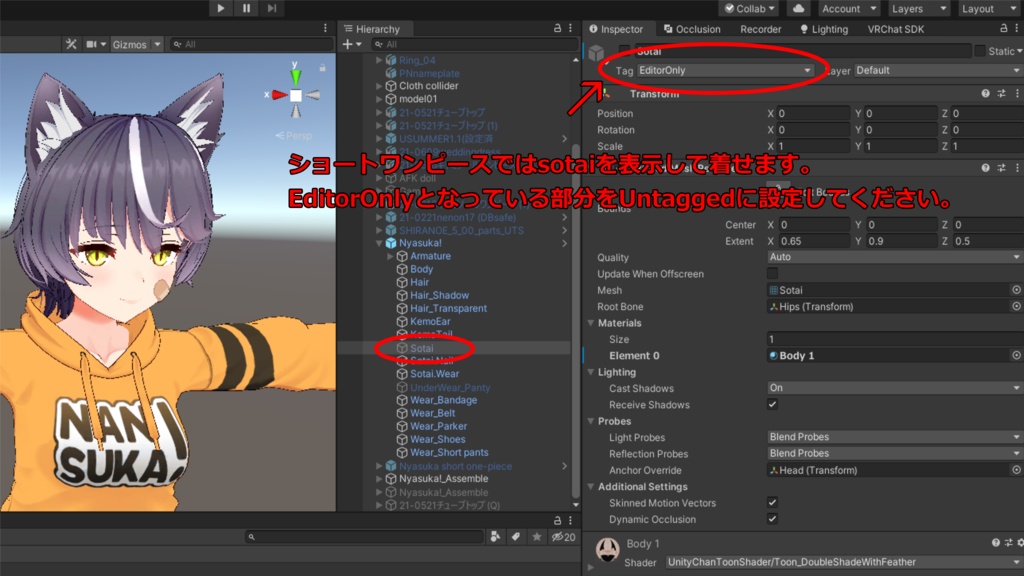The height and width of the screenshot is (576, 1024).
Task: Switch to the Inspector tab
Action: [616, 29]
